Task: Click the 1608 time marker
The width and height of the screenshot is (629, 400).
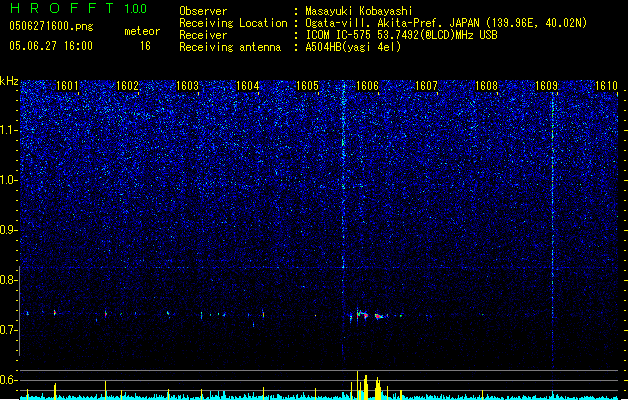Action: pyautogui.click(x=486, y=86)
